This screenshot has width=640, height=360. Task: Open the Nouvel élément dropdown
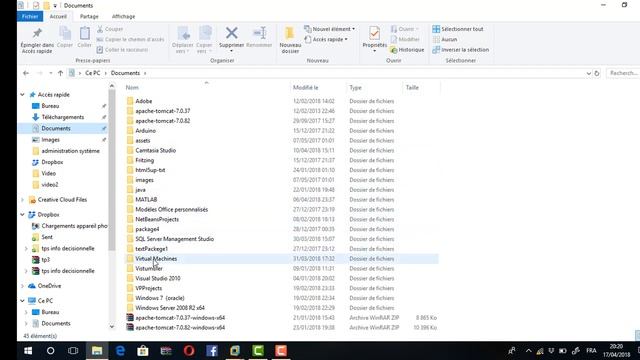tap(329, 29)
